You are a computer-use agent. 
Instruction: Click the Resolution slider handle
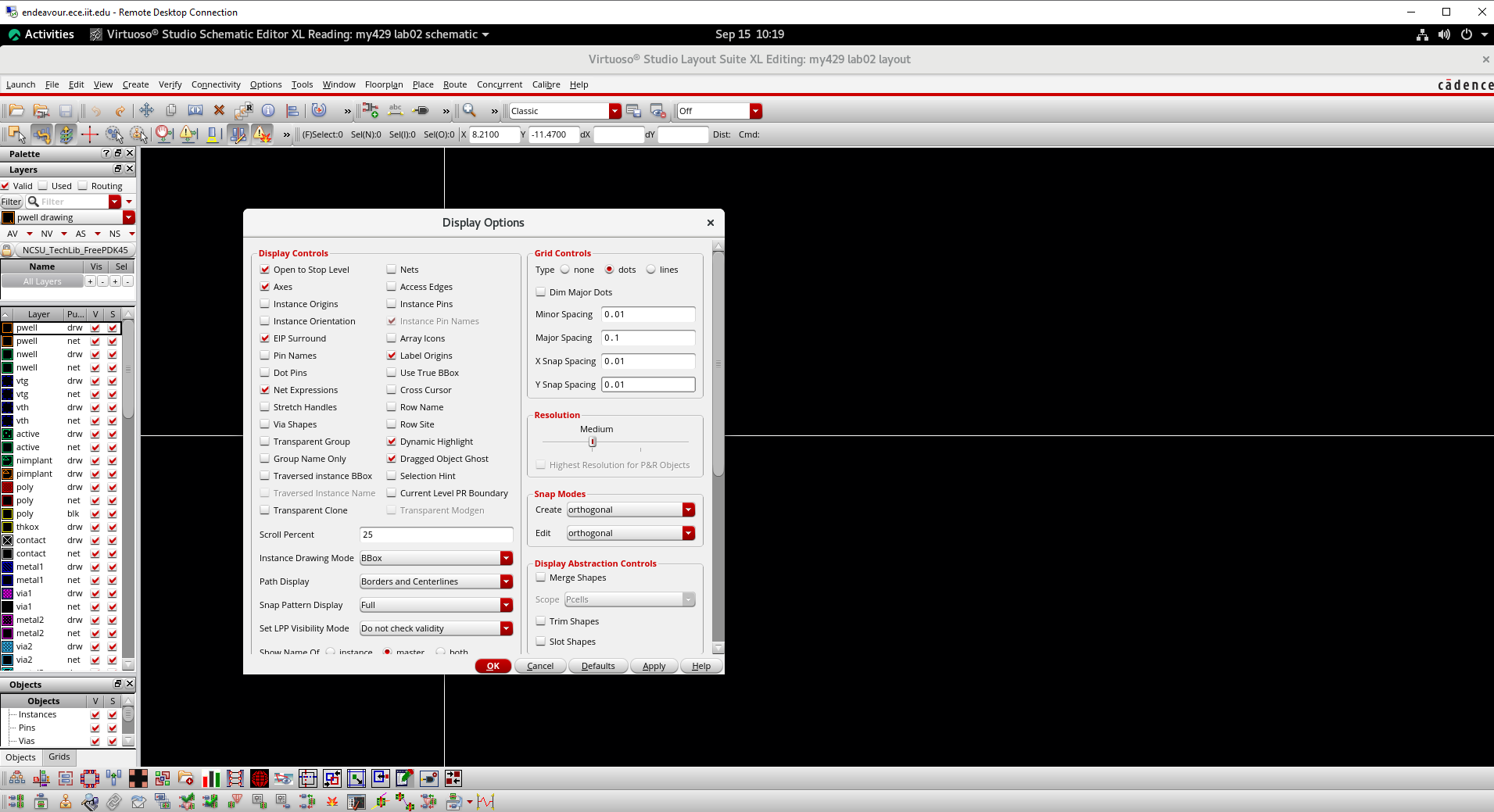point(593,442)
